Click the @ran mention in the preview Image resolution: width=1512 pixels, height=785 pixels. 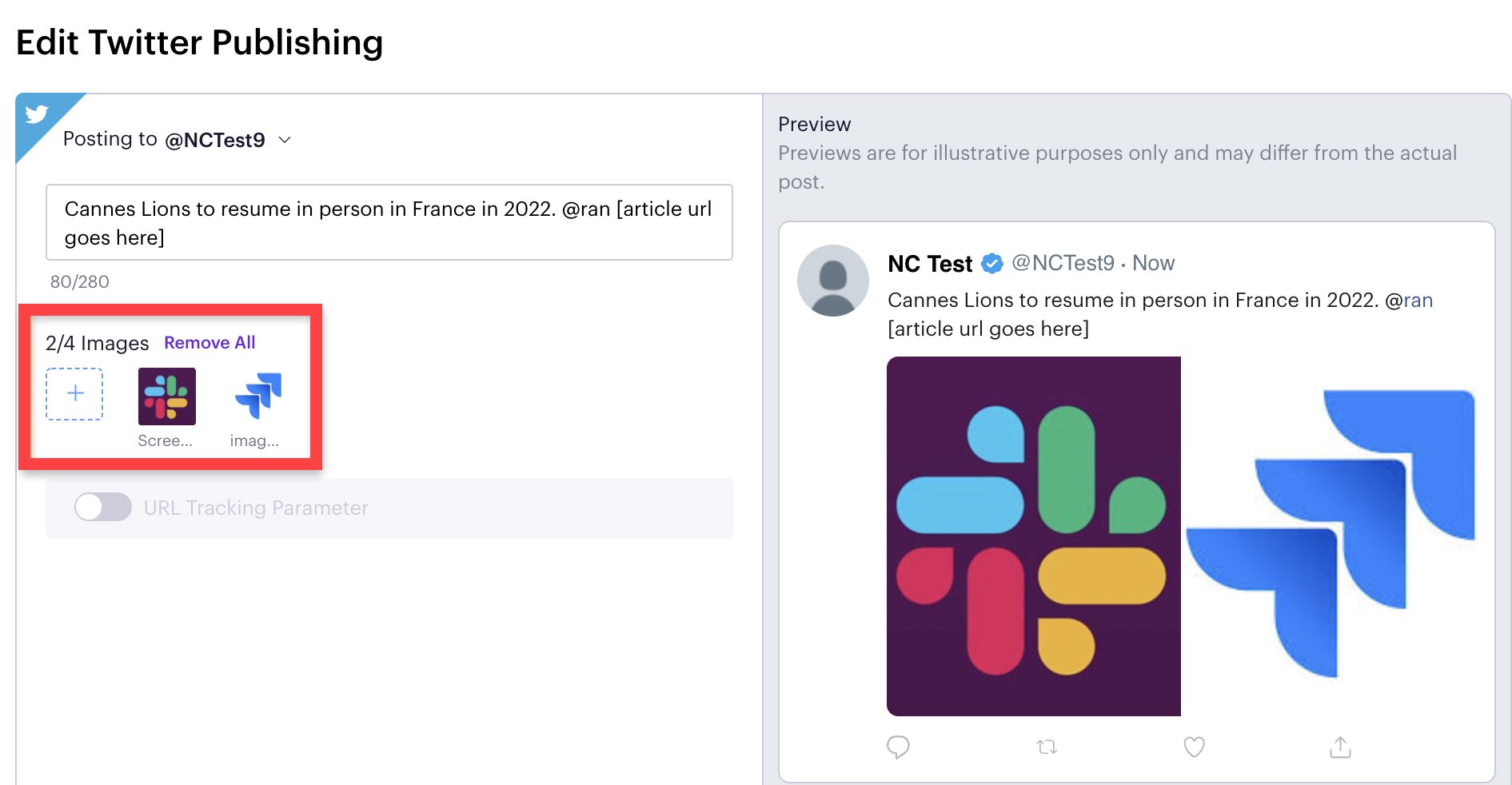[1409, 300]
